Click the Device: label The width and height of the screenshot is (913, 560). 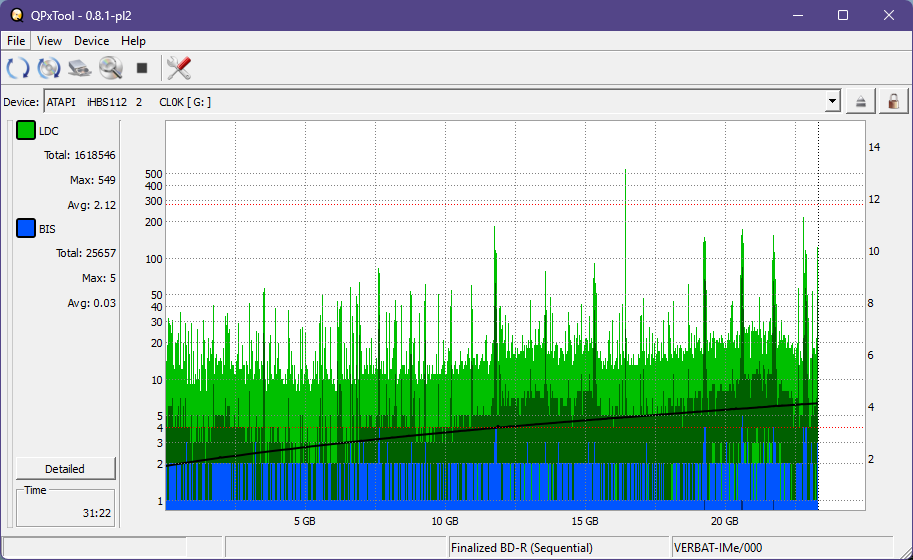[x=21, y=102]
